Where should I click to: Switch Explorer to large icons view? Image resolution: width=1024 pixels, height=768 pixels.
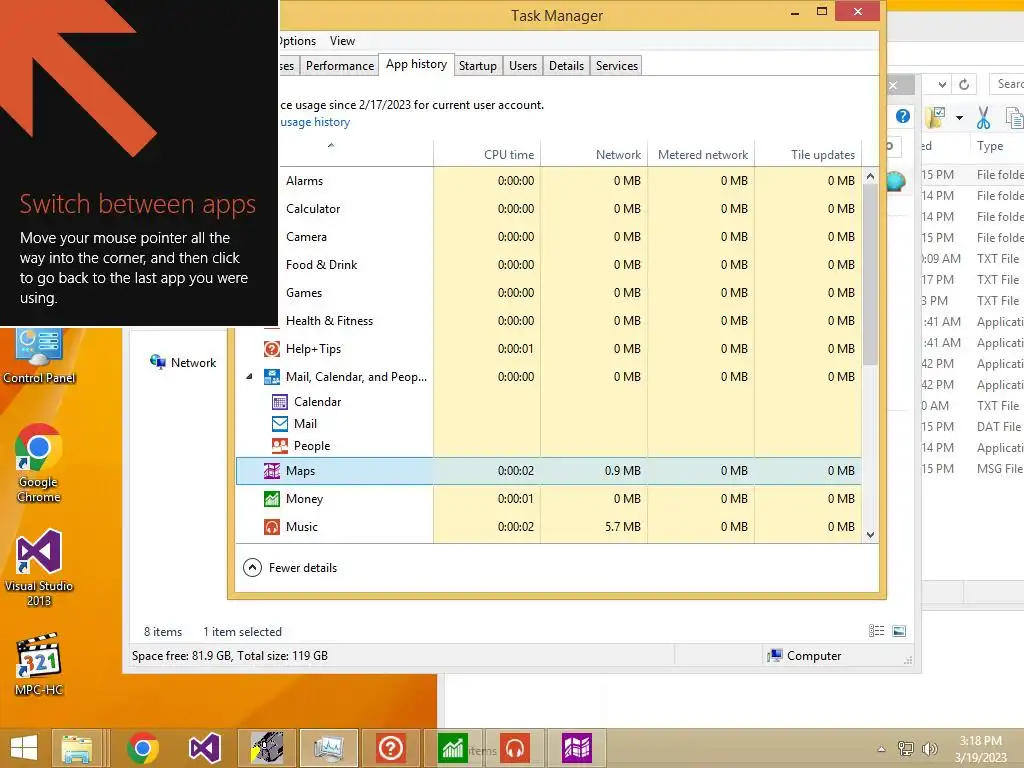(x=899, y=631)
